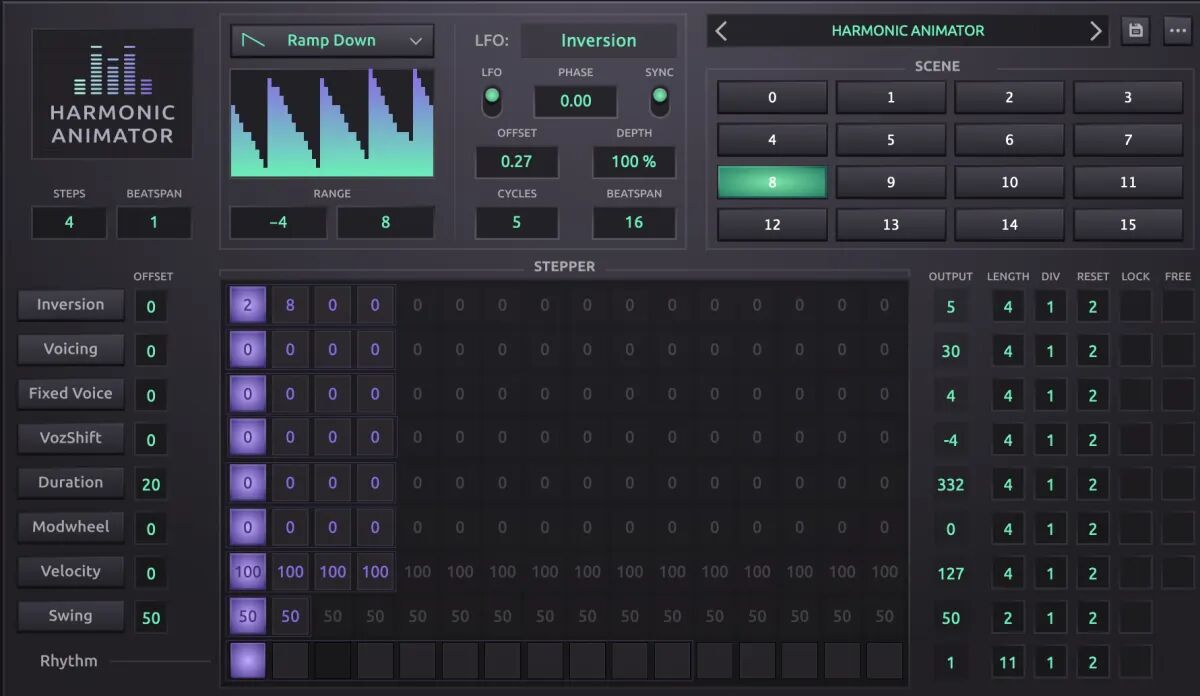1200x696 pixels.
Task: Switch to Scene 3
Action: pos(1128,97)
